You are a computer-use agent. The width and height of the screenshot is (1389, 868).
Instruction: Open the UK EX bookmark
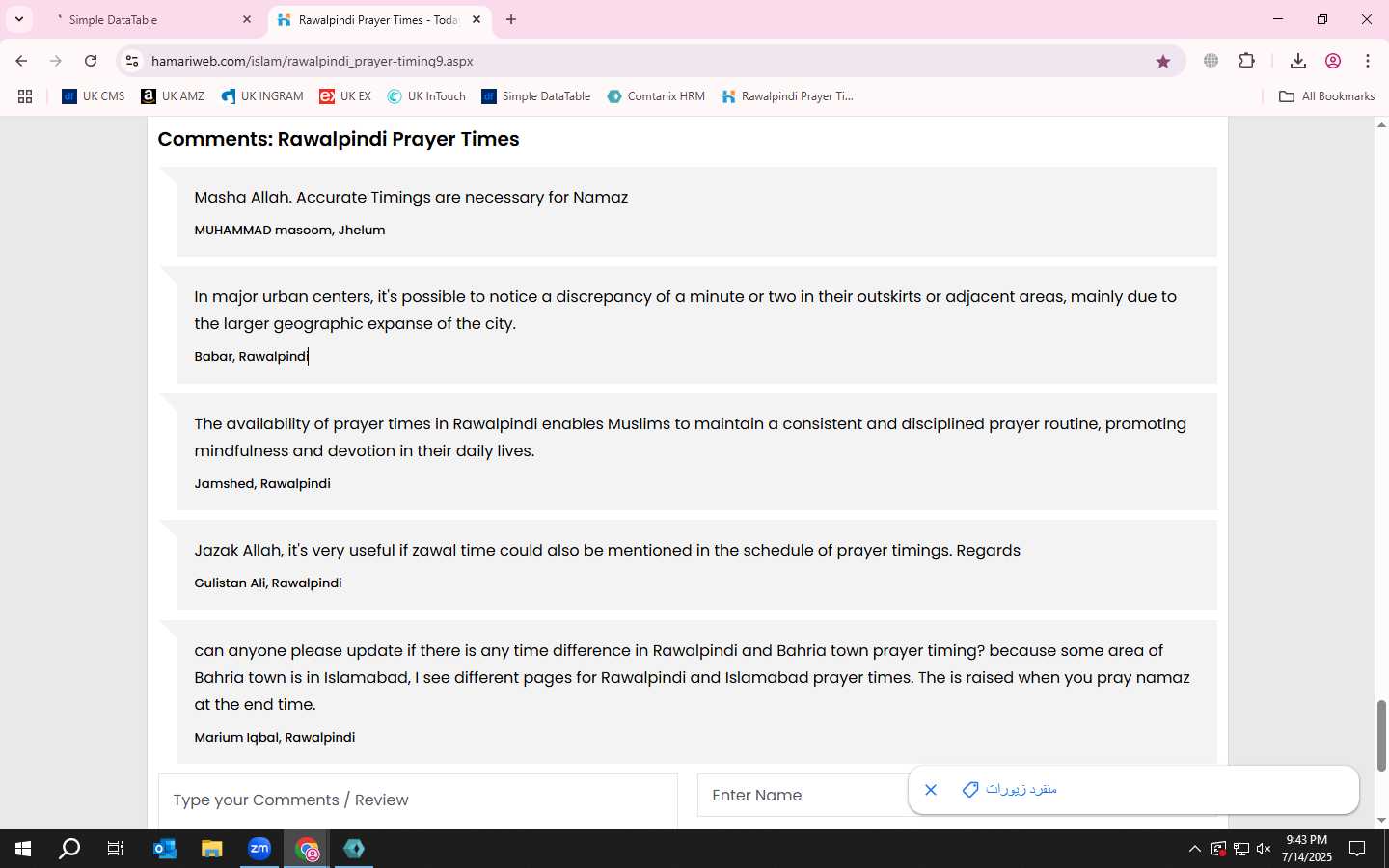tap(345, 96)
